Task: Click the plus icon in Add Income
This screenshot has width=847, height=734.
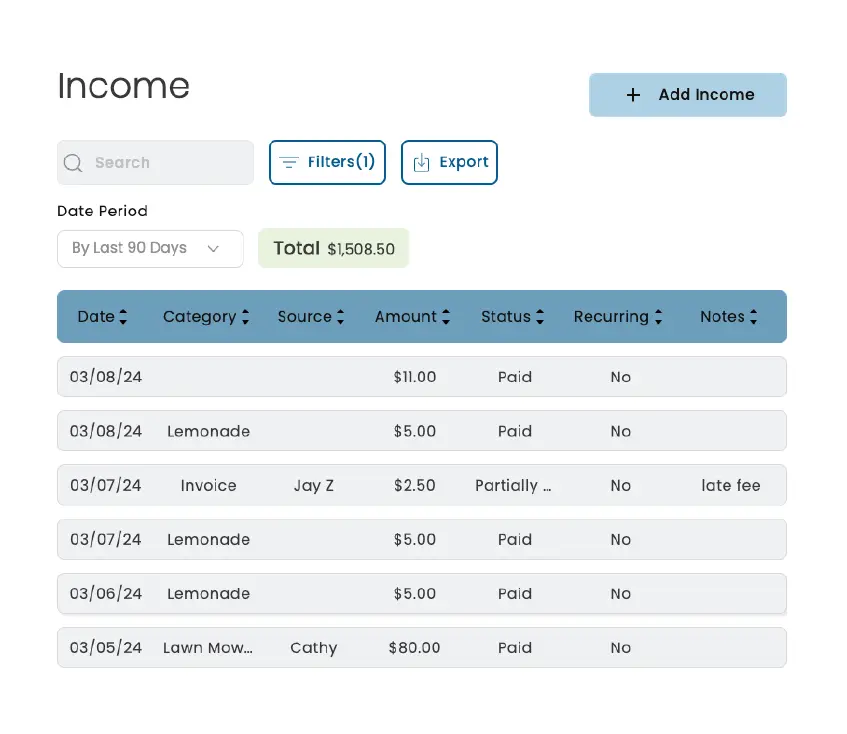Action: (633, 95)
